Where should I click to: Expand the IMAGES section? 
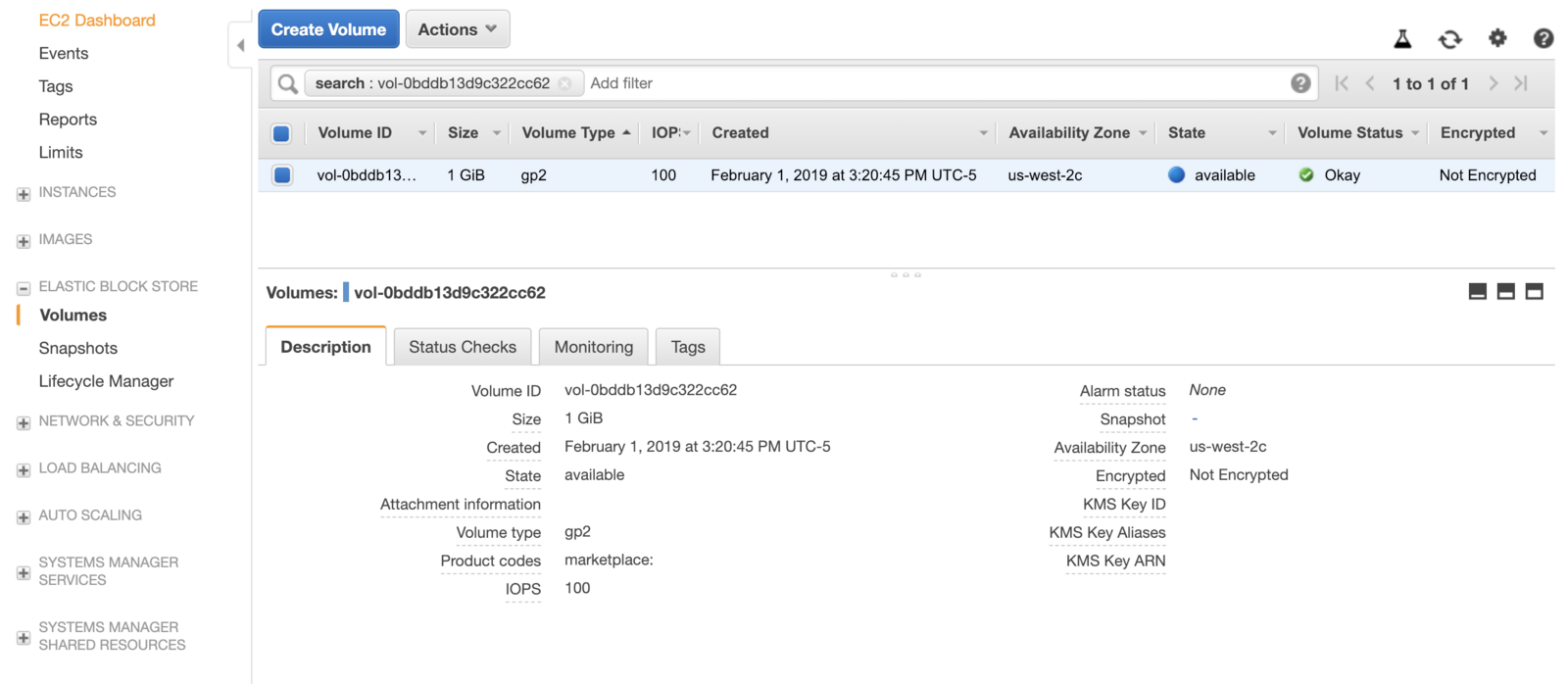pyautogui.click(x=24, y=241)
